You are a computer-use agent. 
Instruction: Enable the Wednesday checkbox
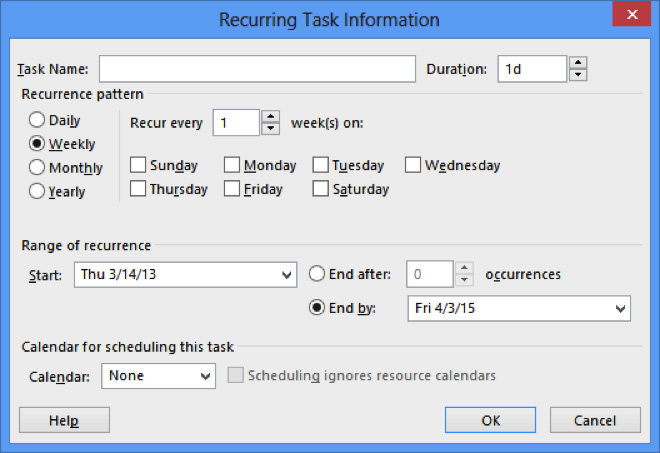[x=413, y=165]
